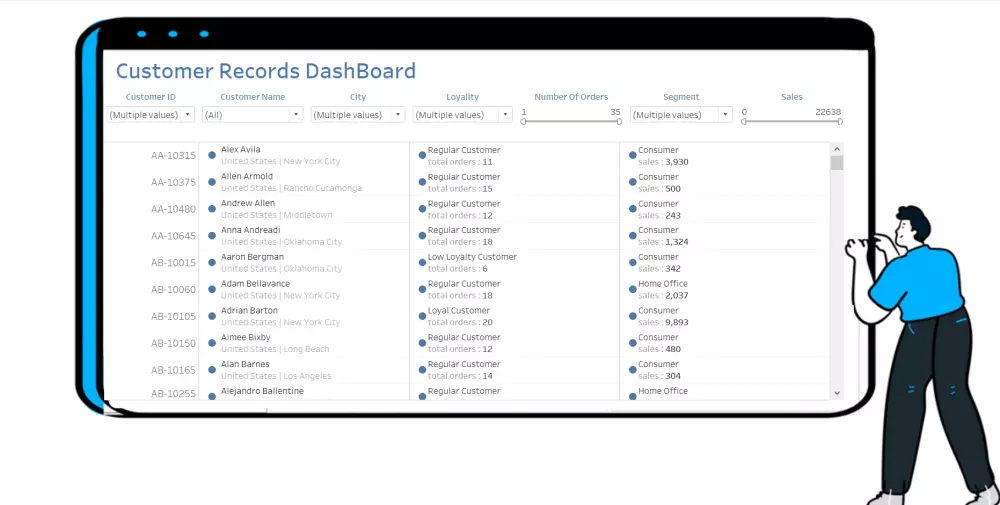Click the dot mark beside Allen Armold
This screenshot has height=505, width=1000.
pos(212,182)
